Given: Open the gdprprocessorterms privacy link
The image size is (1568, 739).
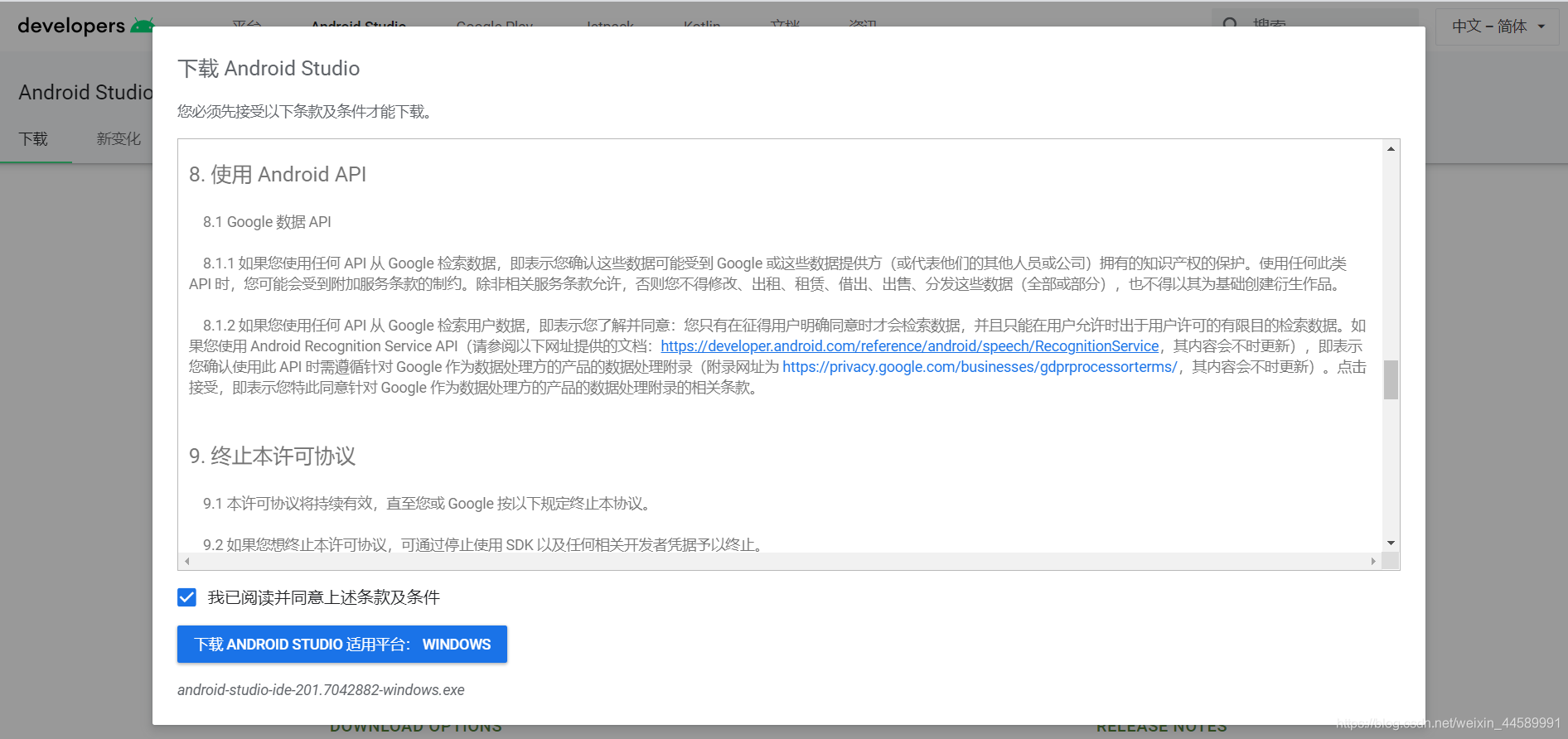Looking at the screenshot, I should tap(980, 367).
